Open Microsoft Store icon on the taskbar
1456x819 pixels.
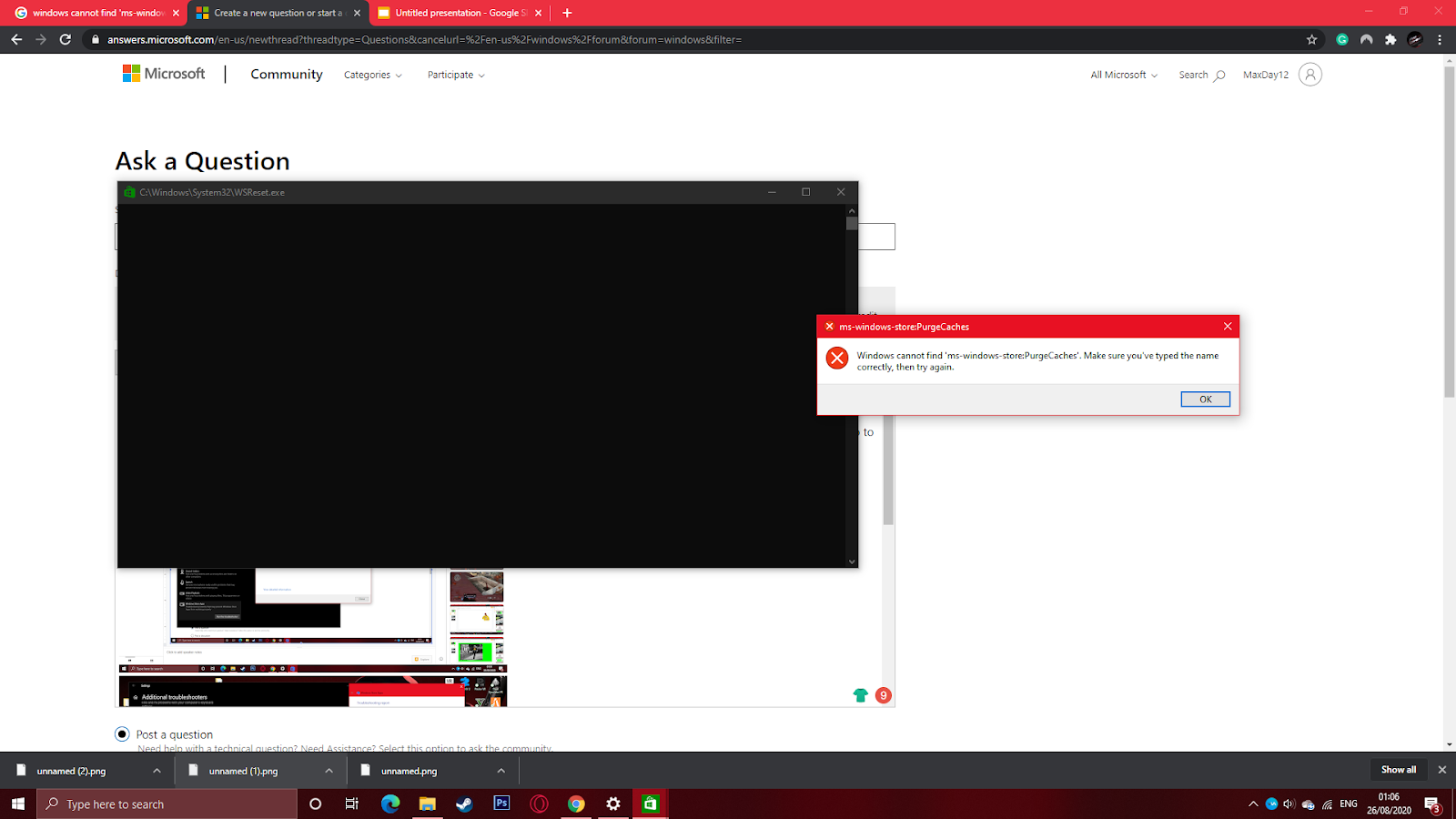tap(650, 804)
